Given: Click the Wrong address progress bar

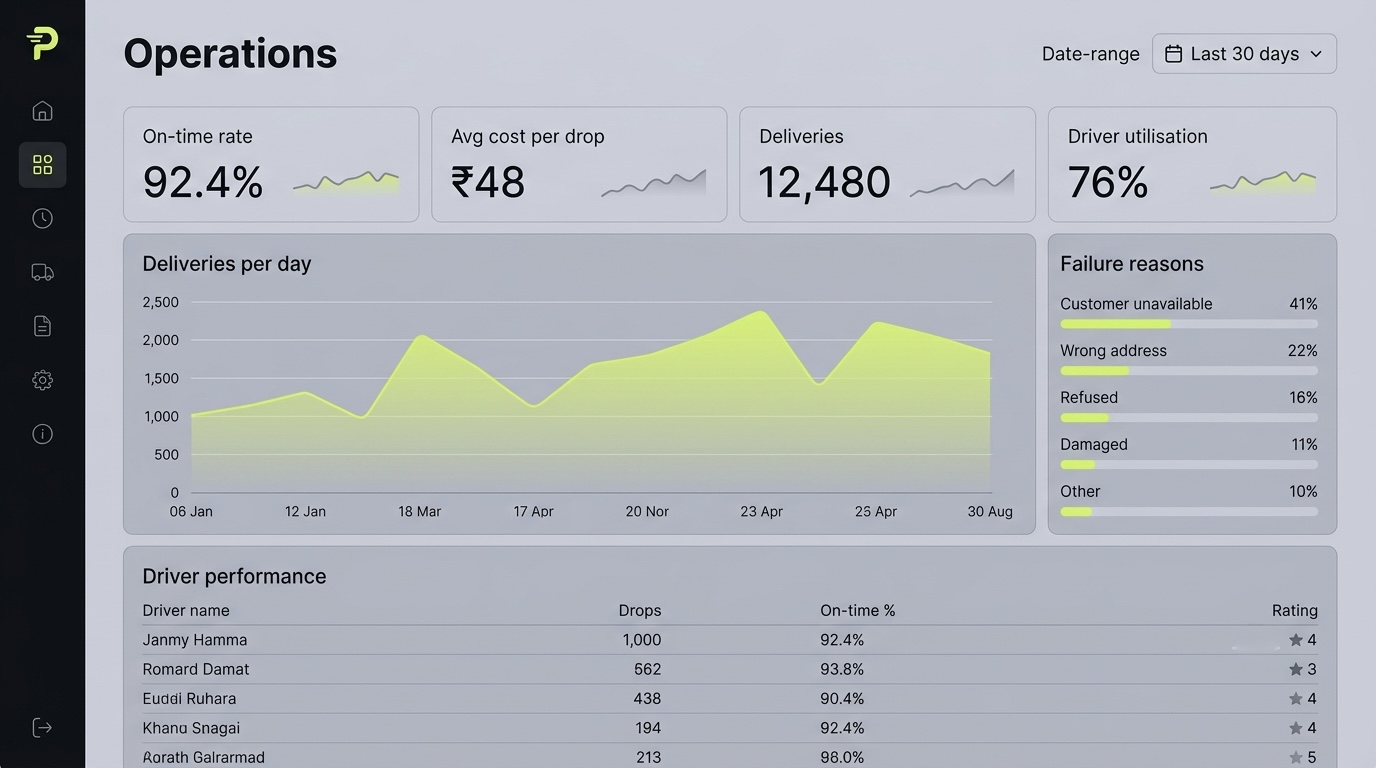Looking at the screenshot, I should pos(1189,371).
